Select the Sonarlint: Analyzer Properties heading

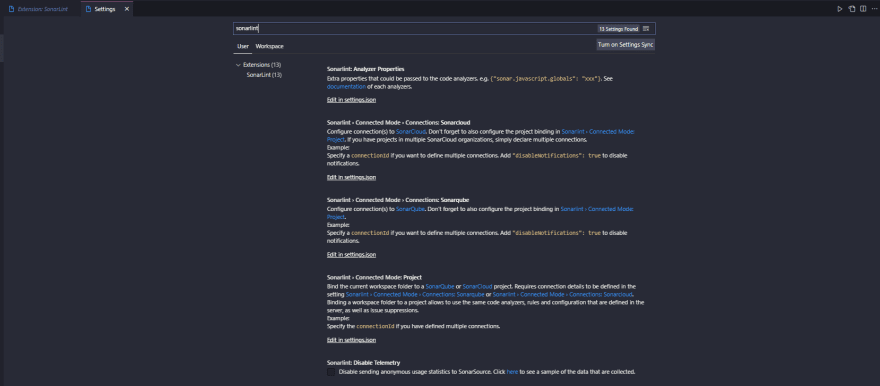(x=365, y=69)
